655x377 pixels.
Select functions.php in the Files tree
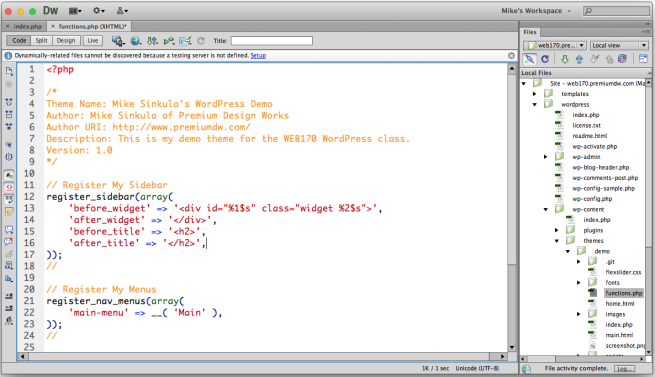point(624,293)
